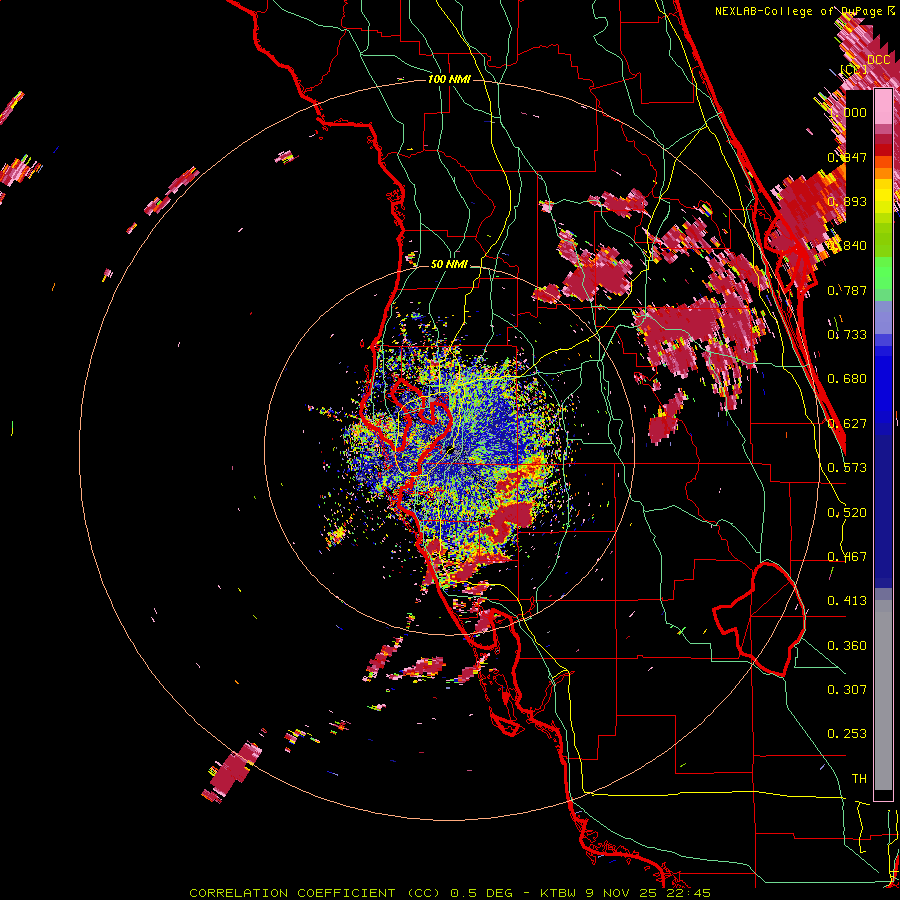Click the CORRELATION COEFFICIENT caption at the bottom
Screen dimensions: 900x900
point(450,893)
